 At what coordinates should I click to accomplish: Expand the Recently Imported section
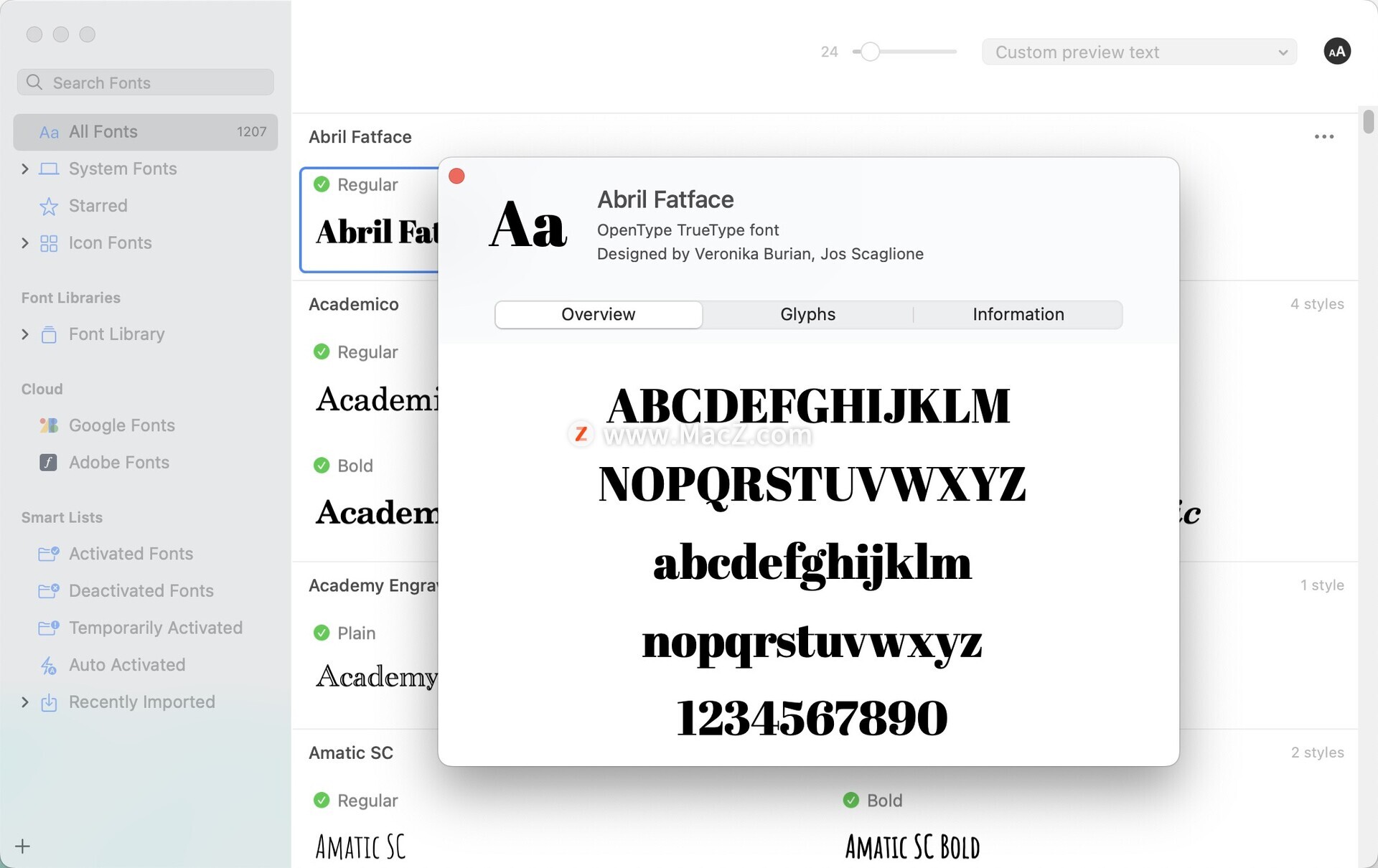click(25, 702)
